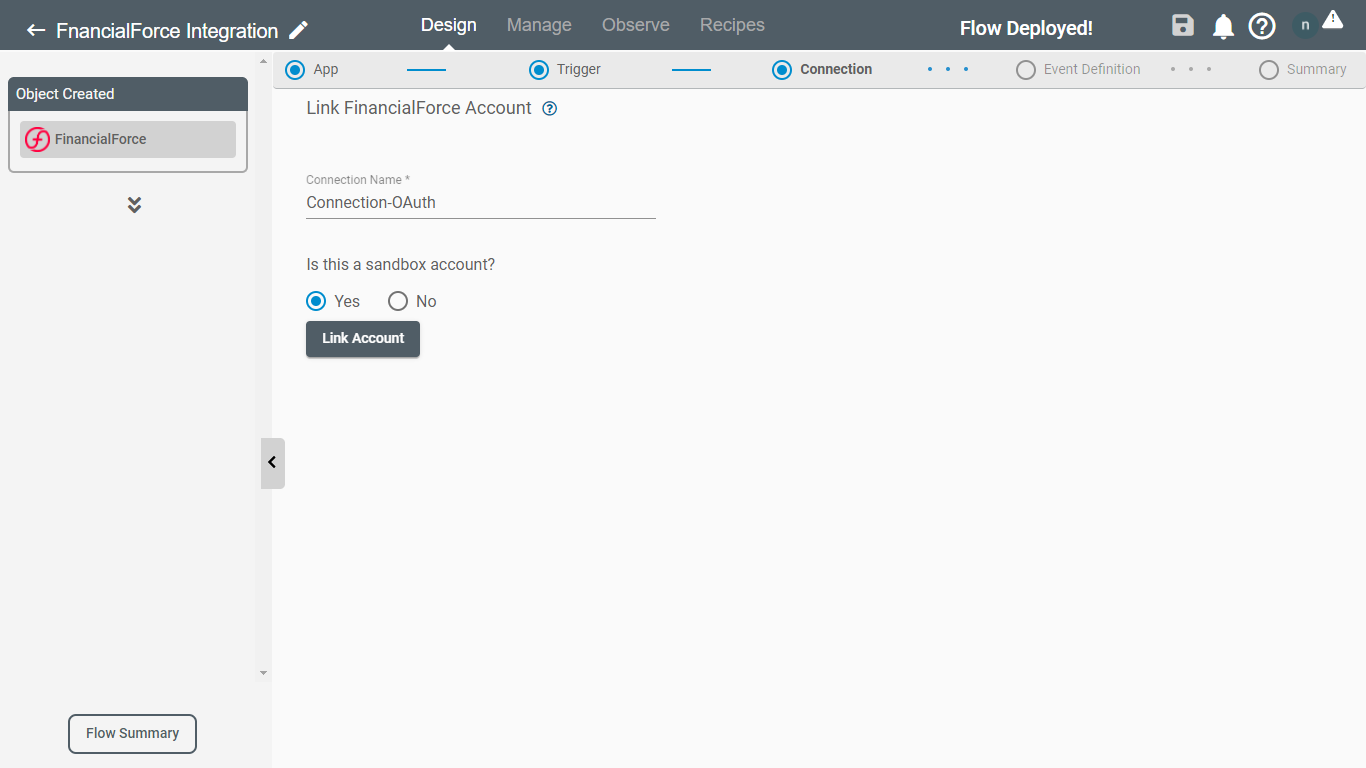This screenshot has width=1366, height=768.
Task: Go back using the left arrow icon
Action: coord(36,30)
